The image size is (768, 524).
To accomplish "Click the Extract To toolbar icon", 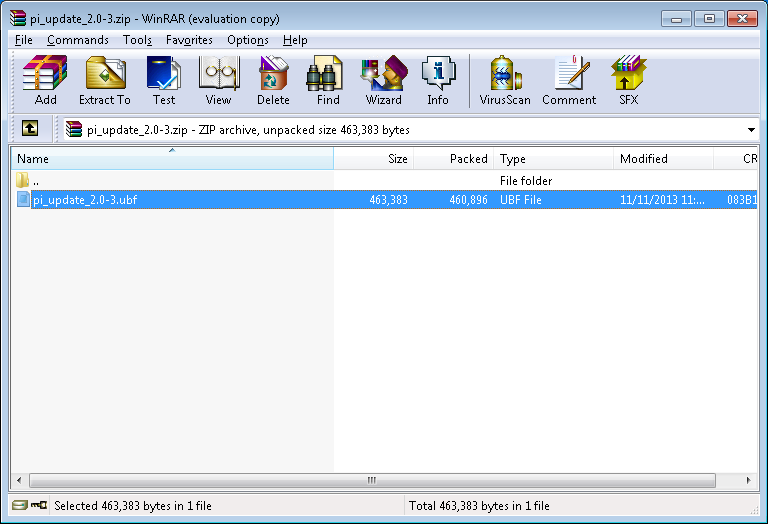I will click(x=105, y=80).
